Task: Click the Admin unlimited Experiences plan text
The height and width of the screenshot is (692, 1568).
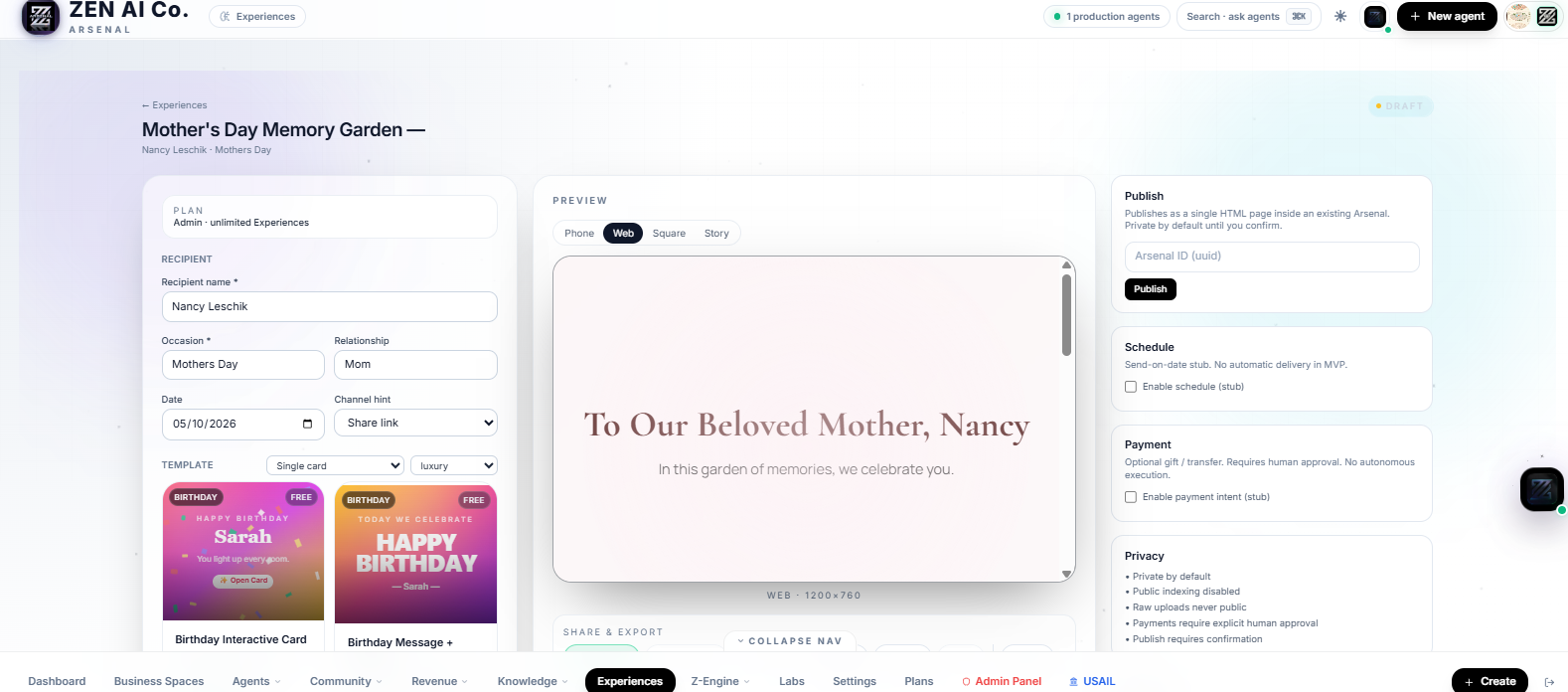Action: [241, 223]
